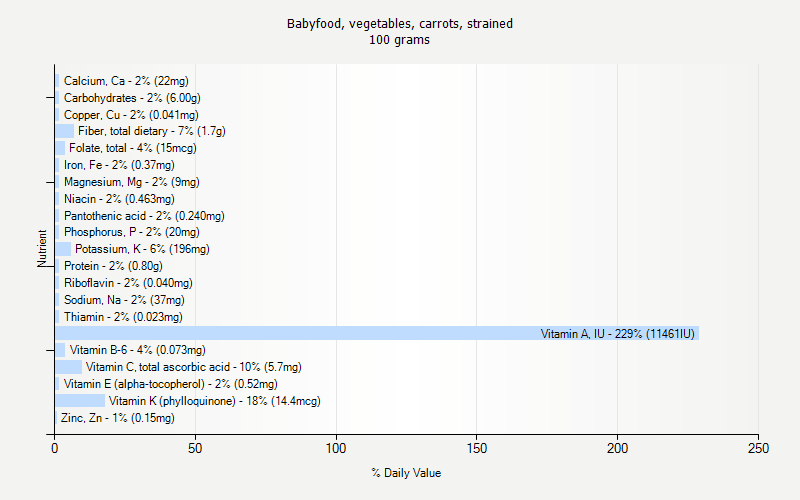Click the 100 tick label on x-axis
Viewport: 800px width, 500px height.
point(336,448)
